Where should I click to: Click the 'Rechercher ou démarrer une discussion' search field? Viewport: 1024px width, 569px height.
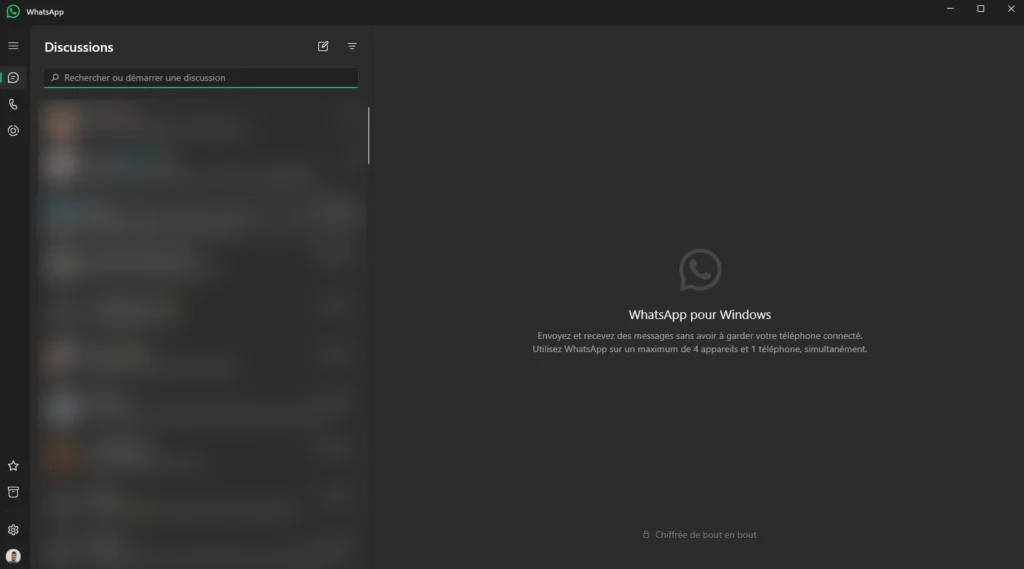tap(201, 78)
